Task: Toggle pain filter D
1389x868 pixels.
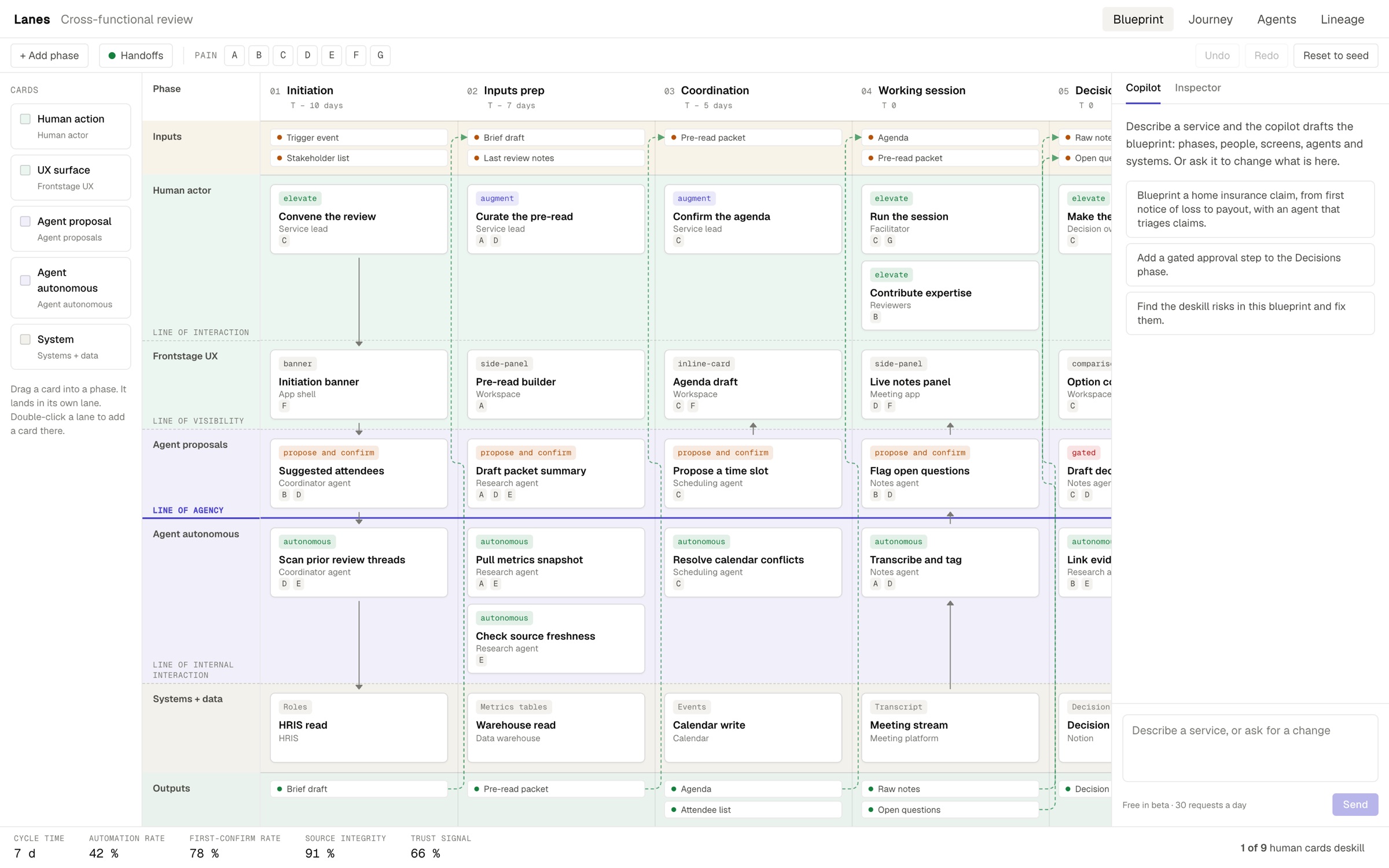Action: click(307, 56)
